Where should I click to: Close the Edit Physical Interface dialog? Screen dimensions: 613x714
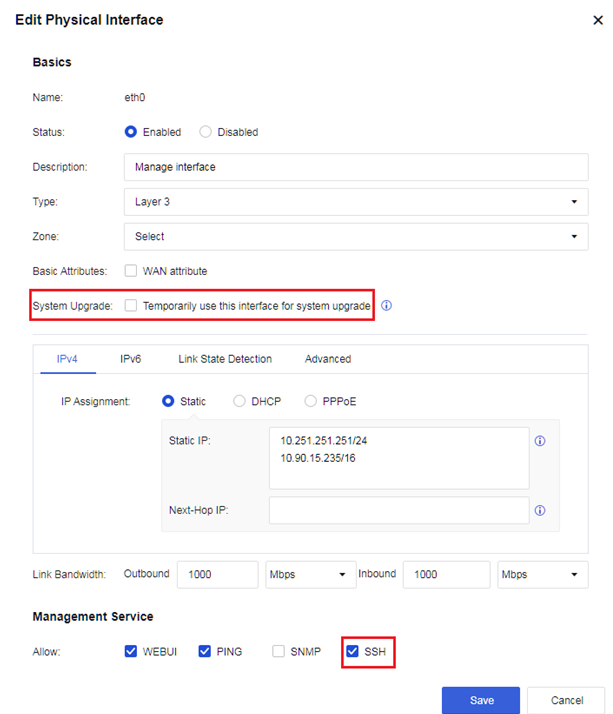[x=598, y=19]
